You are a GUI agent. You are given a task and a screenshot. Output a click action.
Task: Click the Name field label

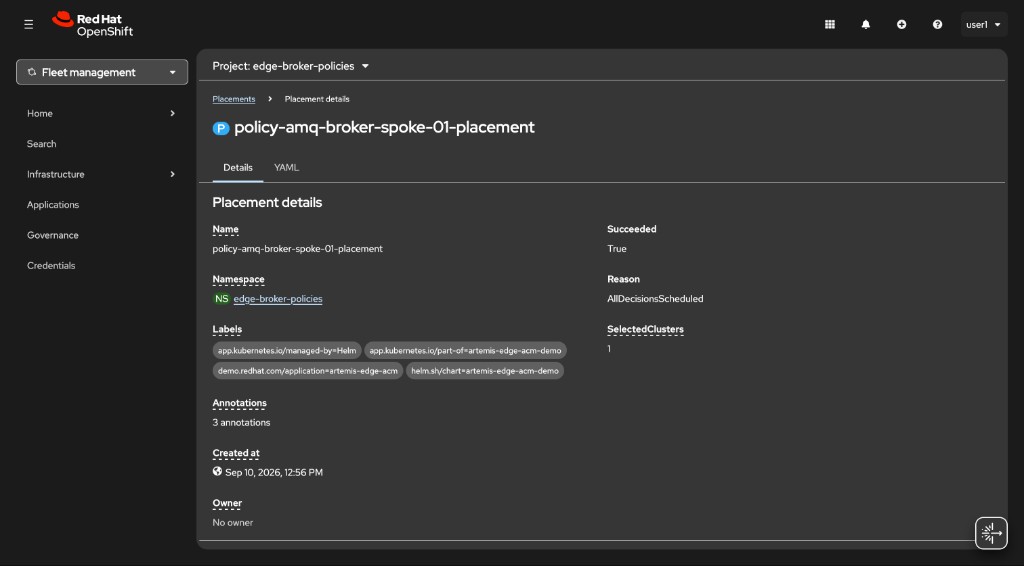tap(225, 229)
